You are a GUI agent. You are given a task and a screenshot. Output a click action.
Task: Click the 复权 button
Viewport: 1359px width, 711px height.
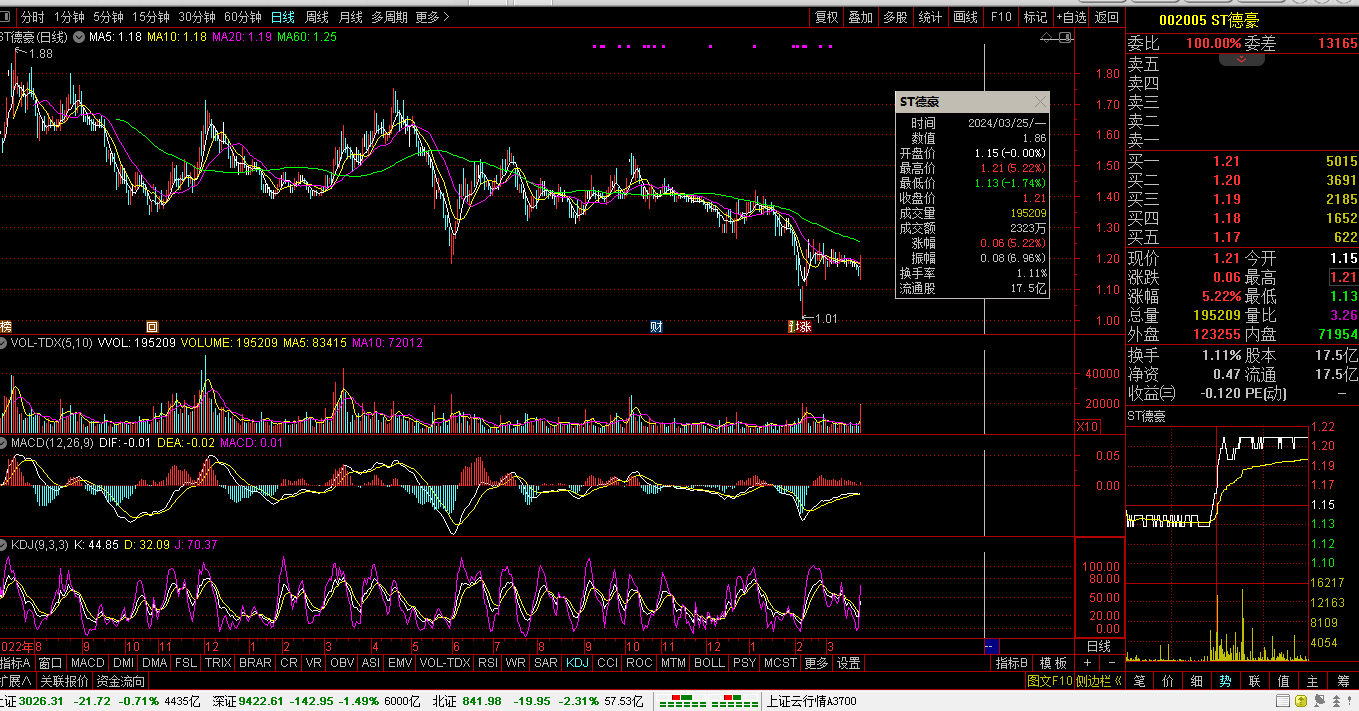click(826, 17)
